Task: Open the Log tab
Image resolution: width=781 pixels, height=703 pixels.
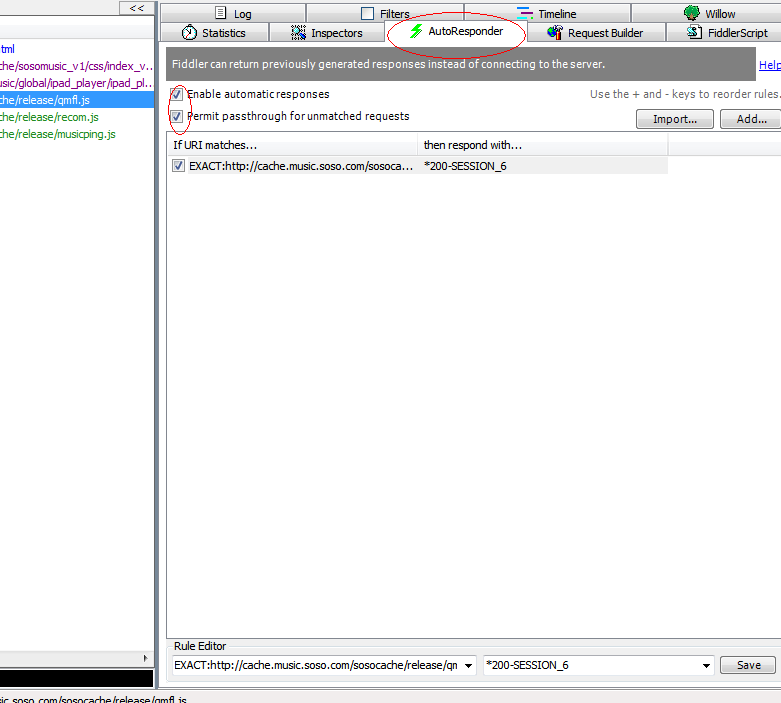Action: point(233,13)
